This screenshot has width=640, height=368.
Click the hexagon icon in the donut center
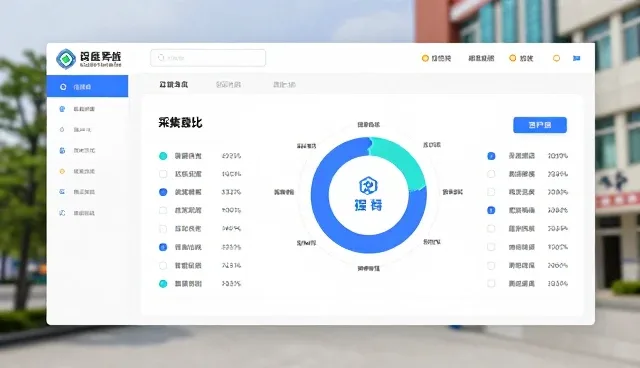[368, 186]
